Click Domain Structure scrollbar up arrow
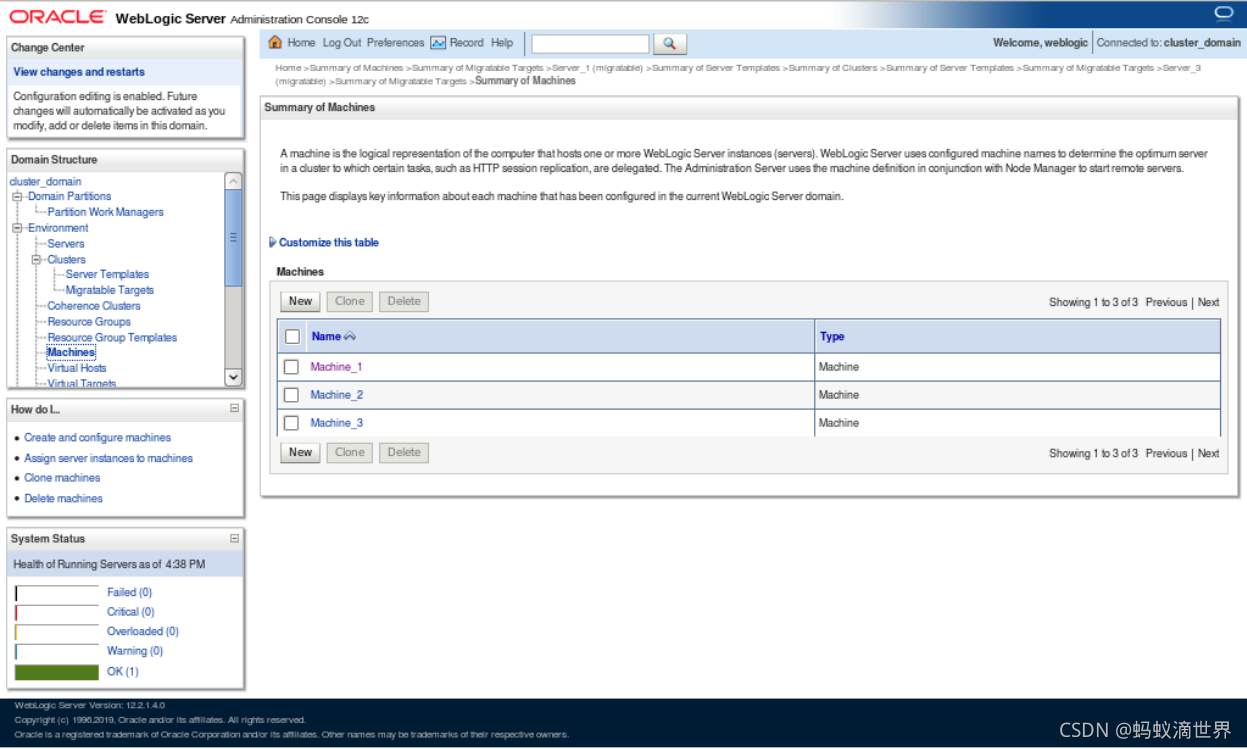1247x749 pixels. [x=233, y=181]
